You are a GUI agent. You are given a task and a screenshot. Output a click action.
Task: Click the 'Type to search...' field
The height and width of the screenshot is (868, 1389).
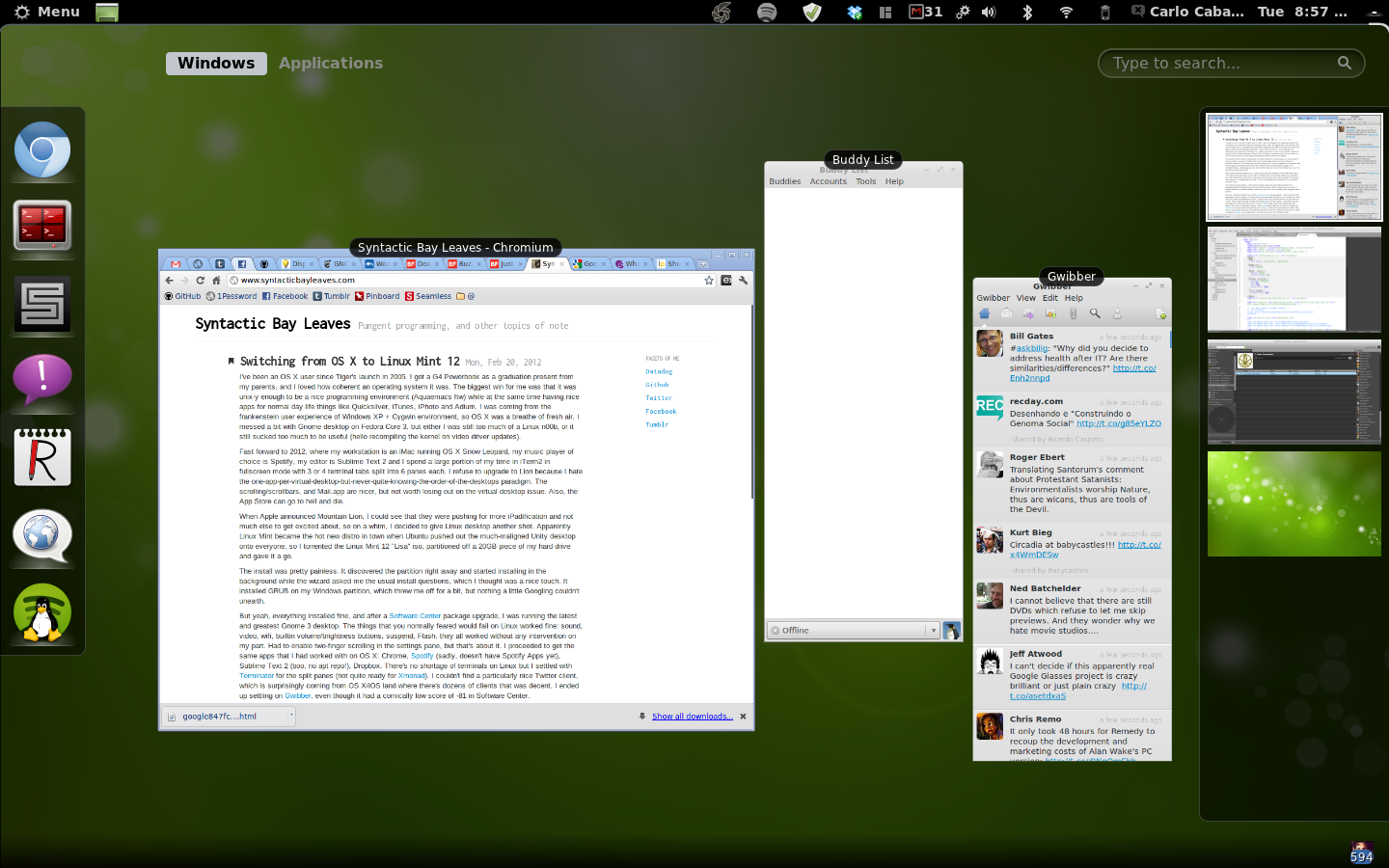[x=1232, y=63]
